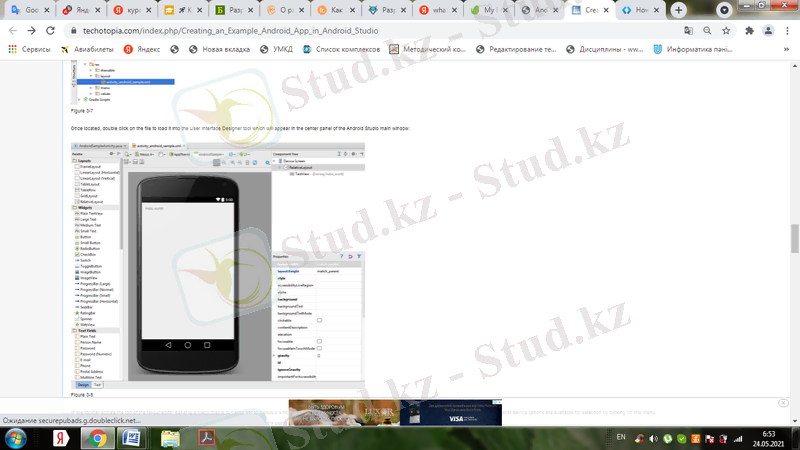Click the page scrollbar down arrow
The image size is (800, 450).
click(x=795, y=421)
